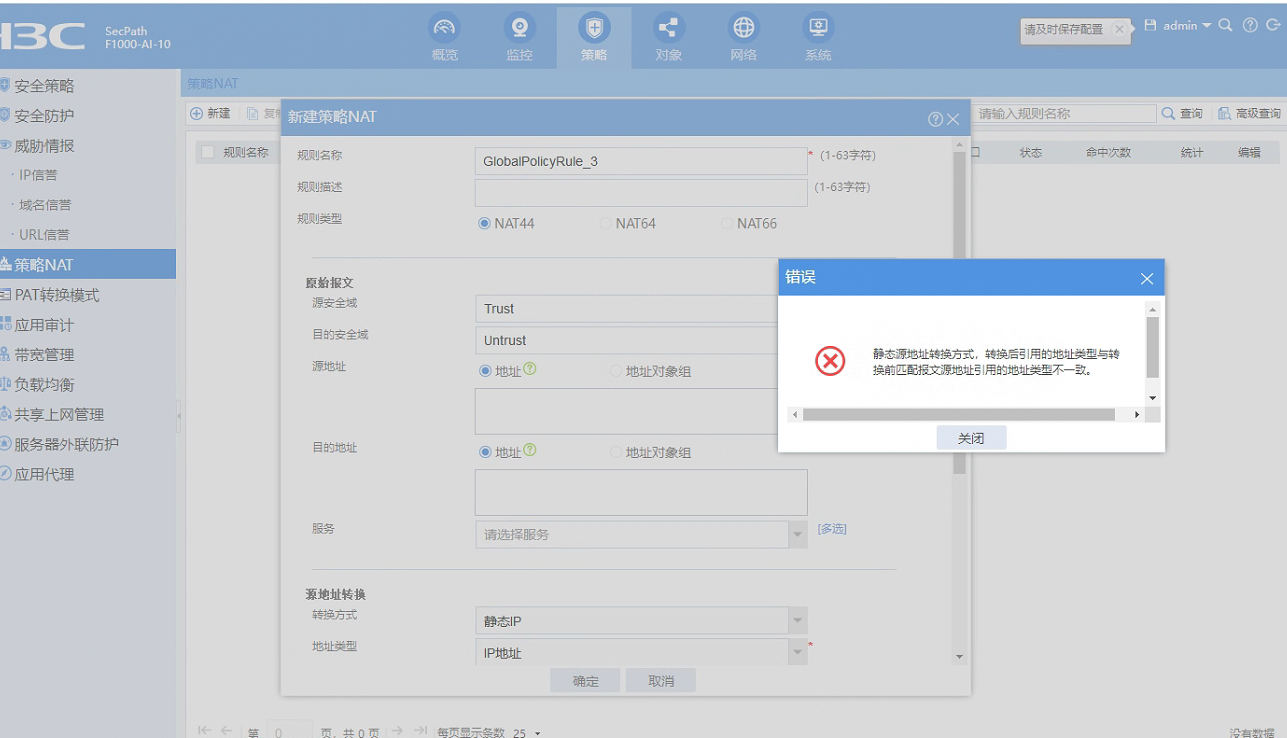
Task: Click the 规则名称 field containing GlobalPolicyRule_3
Action: click(x=641, y=161)
